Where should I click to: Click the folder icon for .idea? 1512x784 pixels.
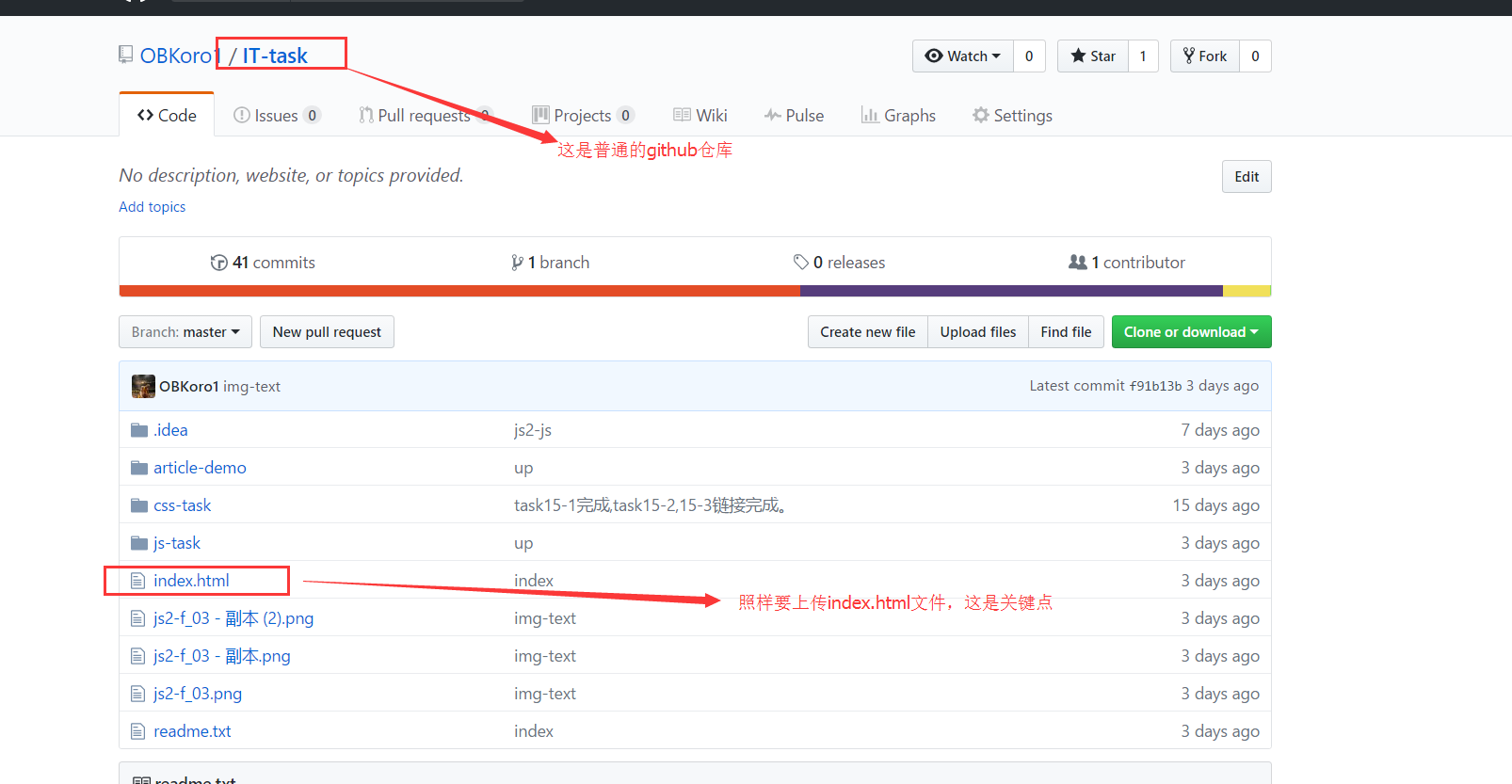[x=139, y=430]
